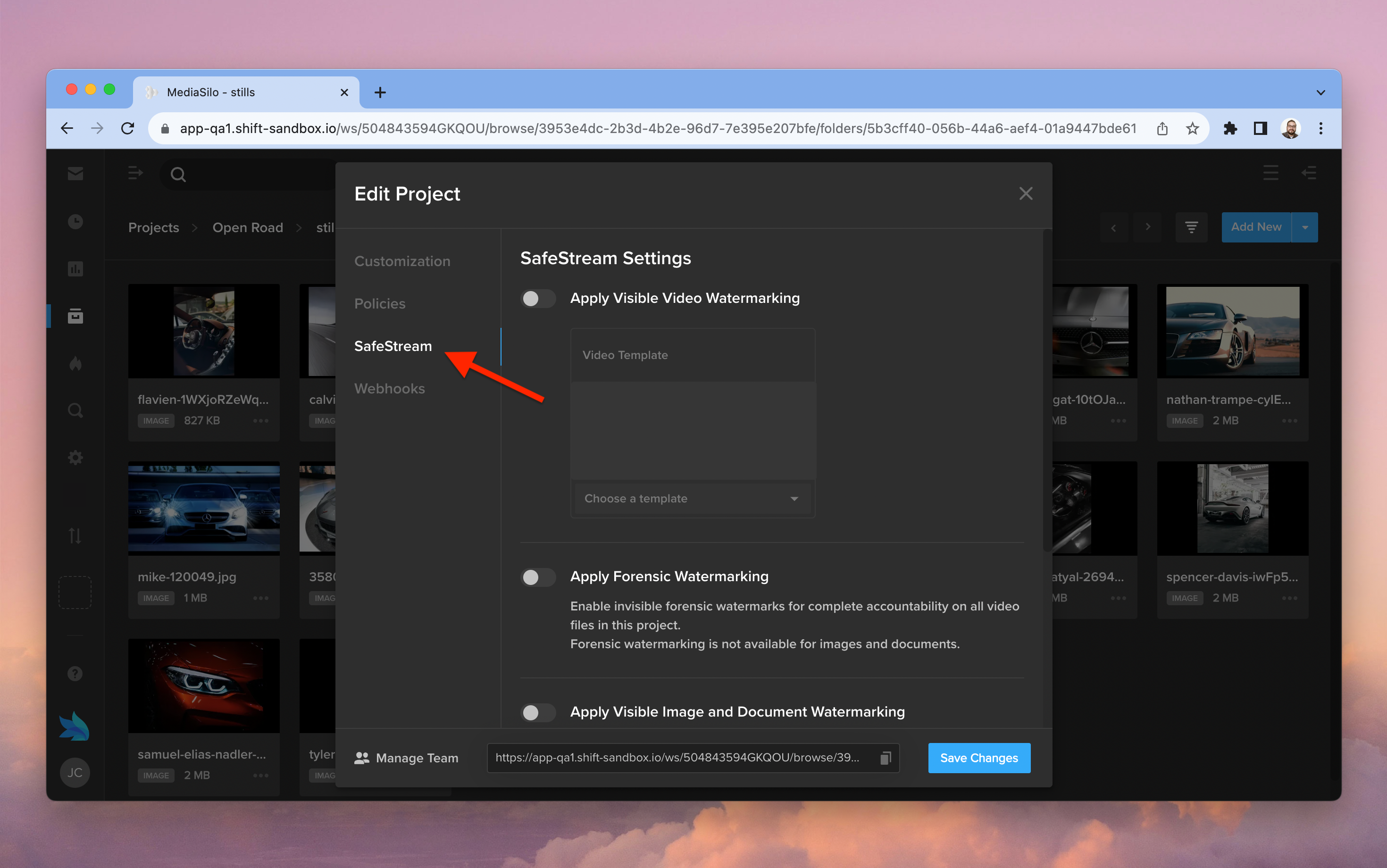Open the trending flame icon
The height and width of the screenshot is (868, 1387).
(75, 363)
